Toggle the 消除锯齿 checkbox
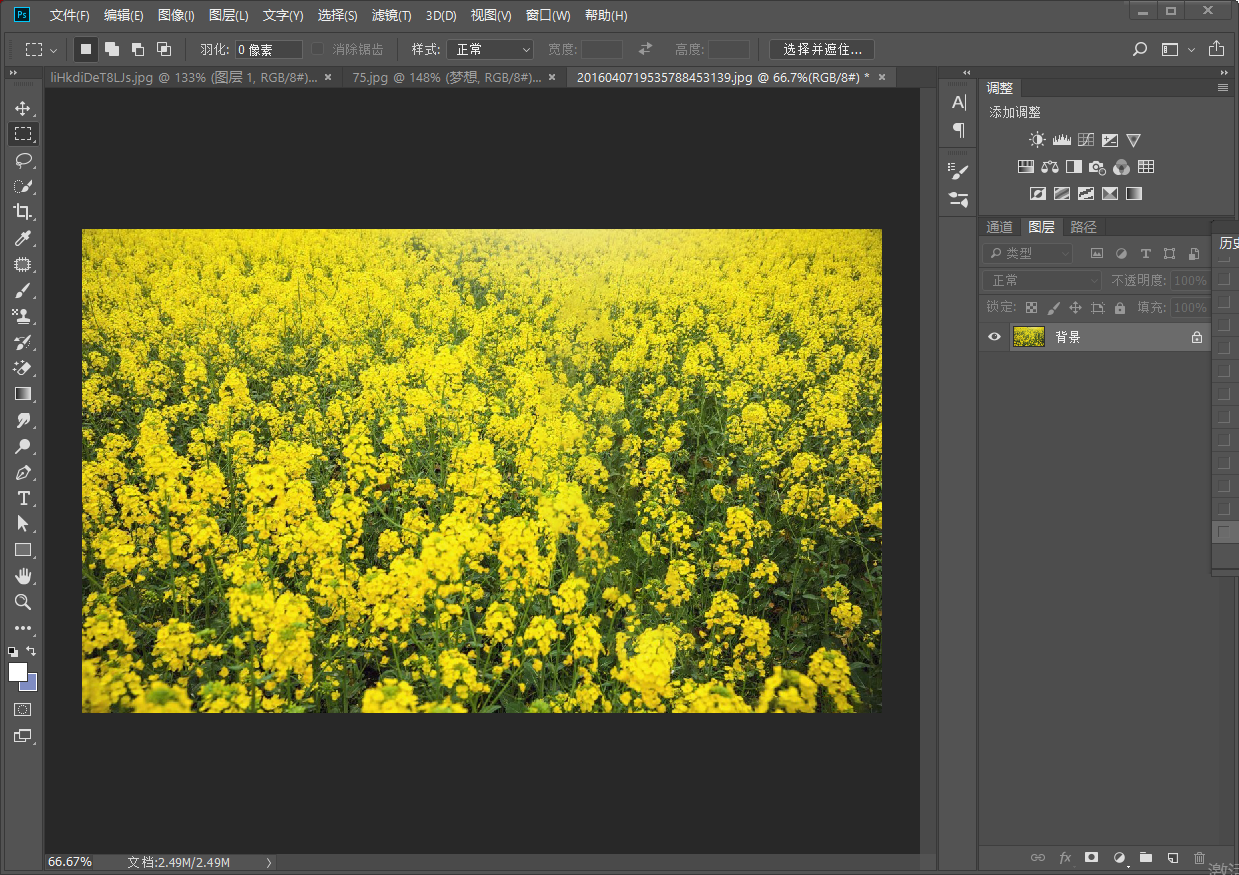The image size is (1239, 875). pos(317,49)
